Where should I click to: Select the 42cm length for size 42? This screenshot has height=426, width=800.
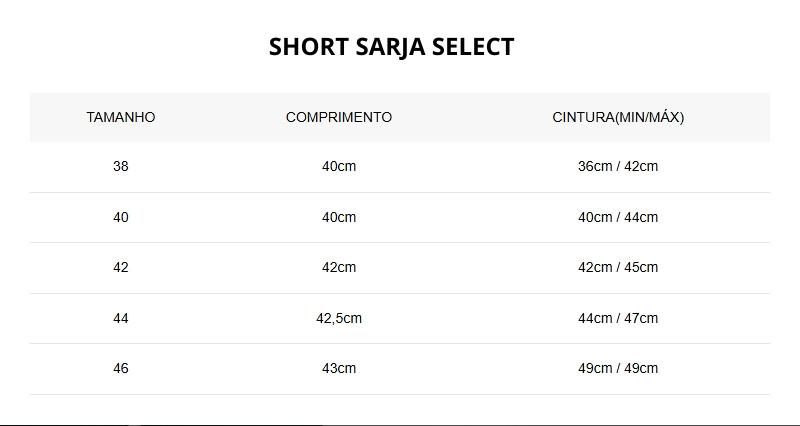tap(339, 267)
